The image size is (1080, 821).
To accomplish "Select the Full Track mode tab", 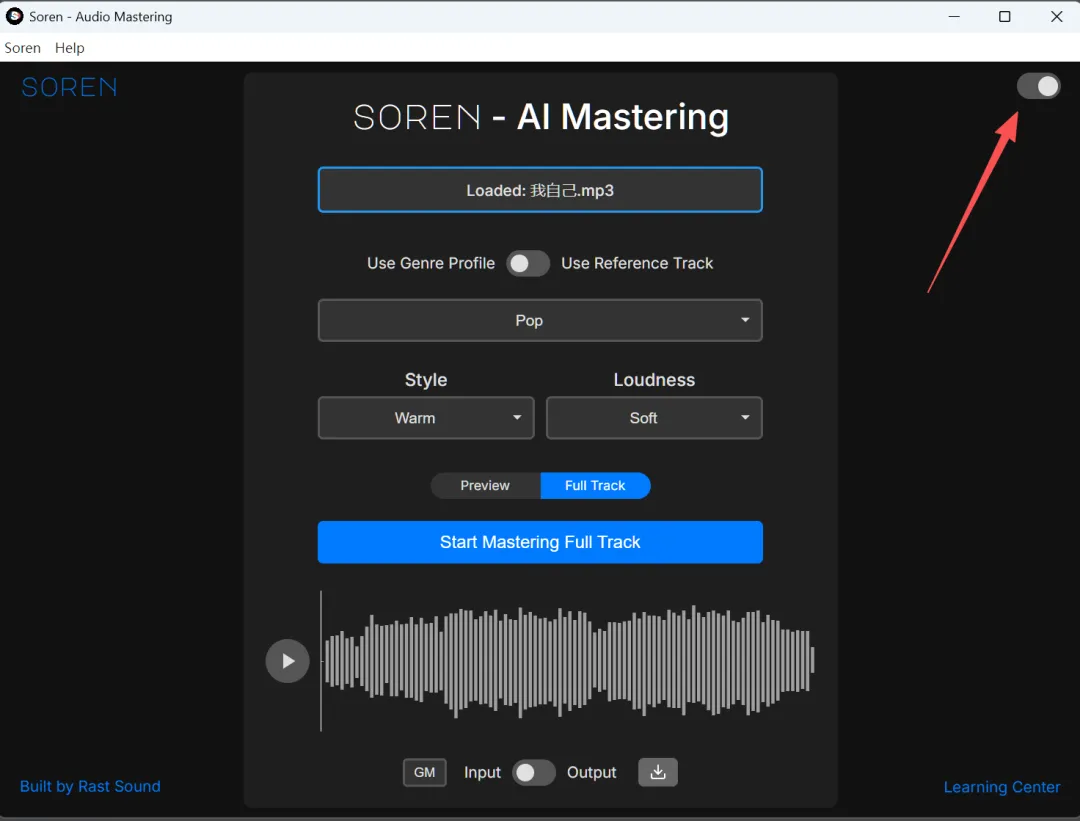I will [x=595, y=486].
